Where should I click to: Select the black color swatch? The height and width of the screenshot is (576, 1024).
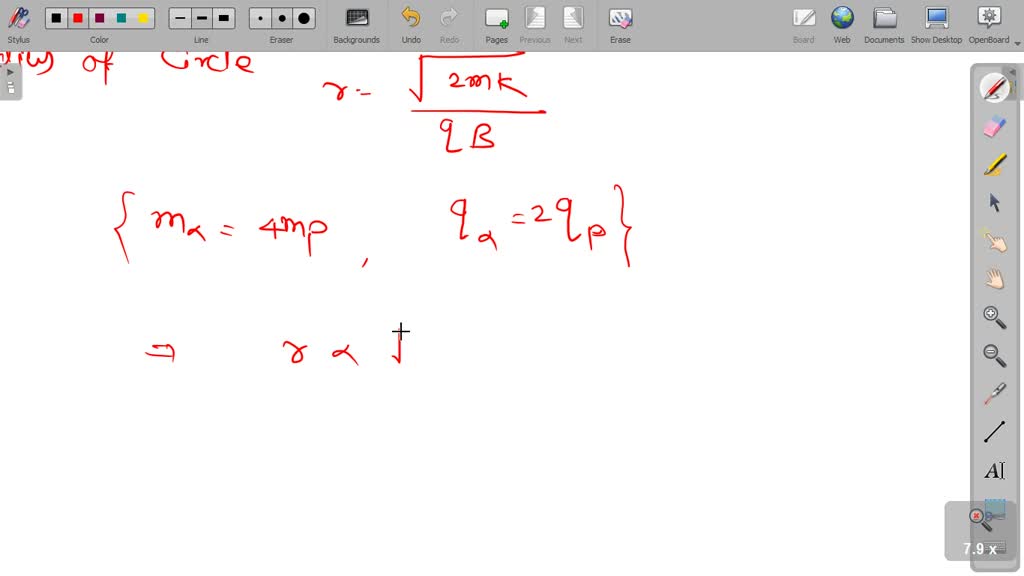[x=56, y=18]
